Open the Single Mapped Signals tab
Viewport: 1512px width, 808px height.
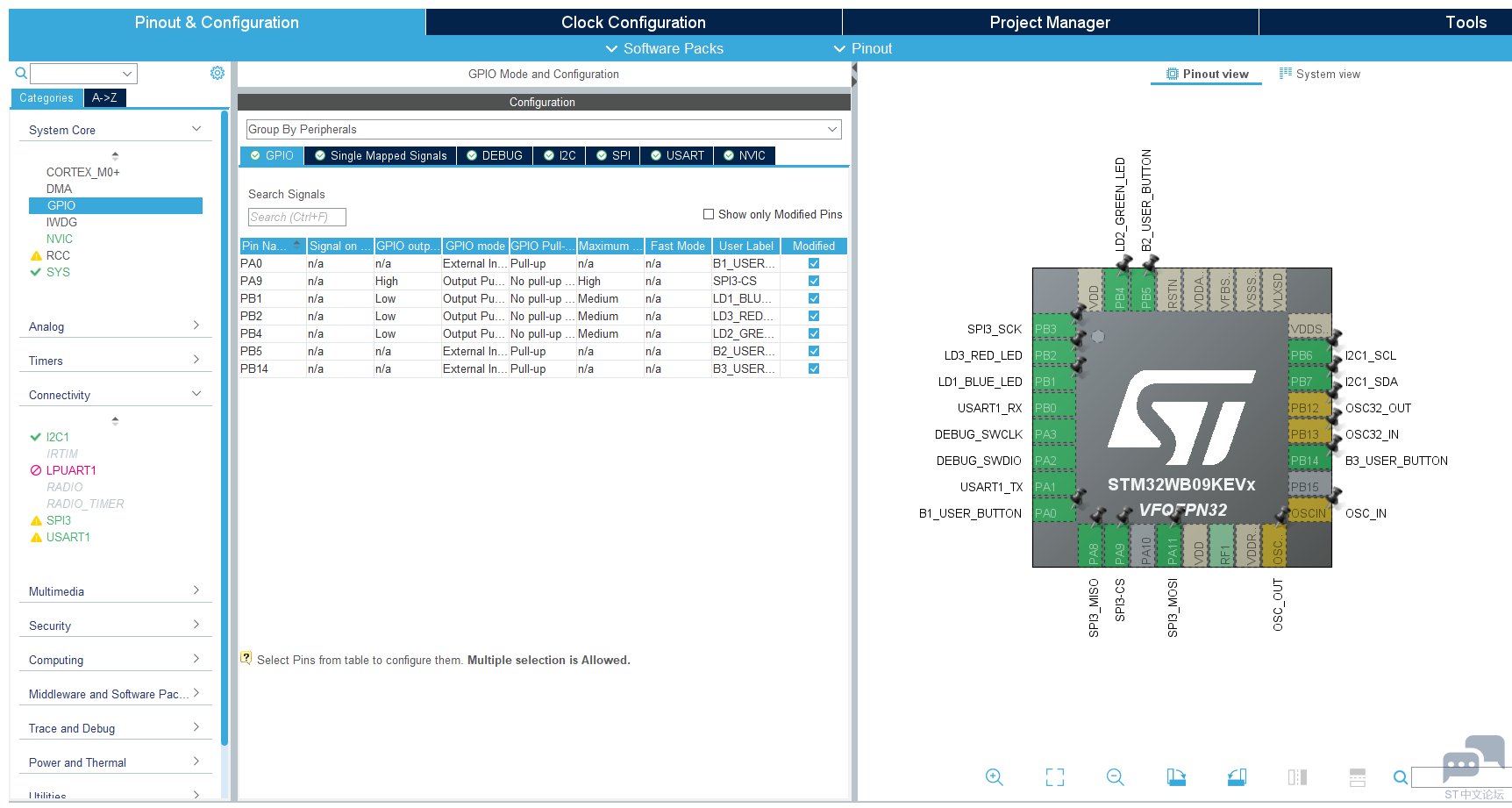coord(380,155)
